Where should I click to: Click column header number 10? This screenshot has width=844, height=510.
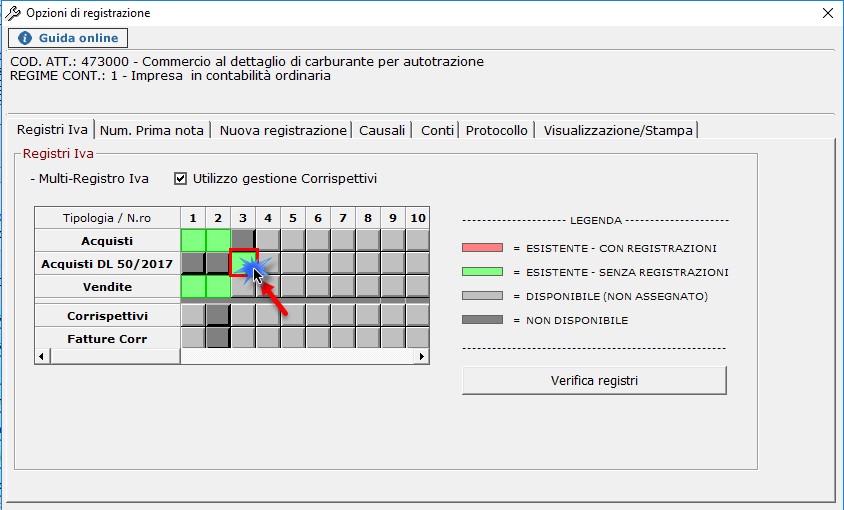tap(418, 218)
